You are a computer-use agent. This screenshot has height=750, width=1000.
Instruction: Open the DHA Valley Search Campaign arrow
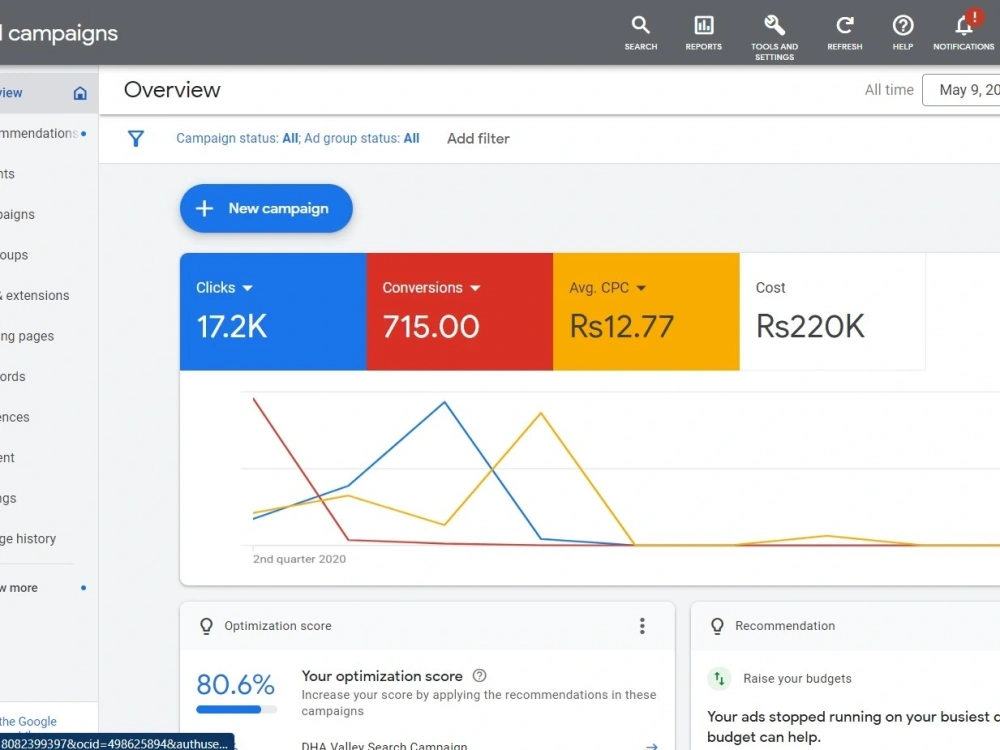652,746
